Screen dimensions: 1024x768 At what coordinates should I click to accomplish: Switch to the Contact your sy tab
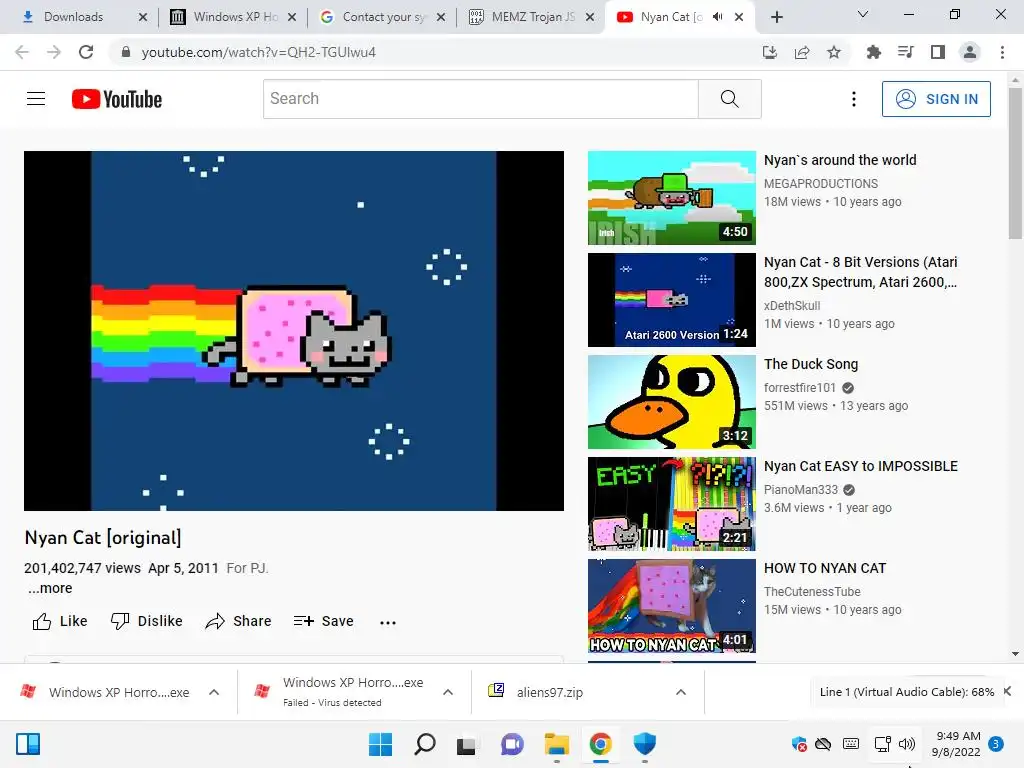pyautogui.click(x=382, y=17)
